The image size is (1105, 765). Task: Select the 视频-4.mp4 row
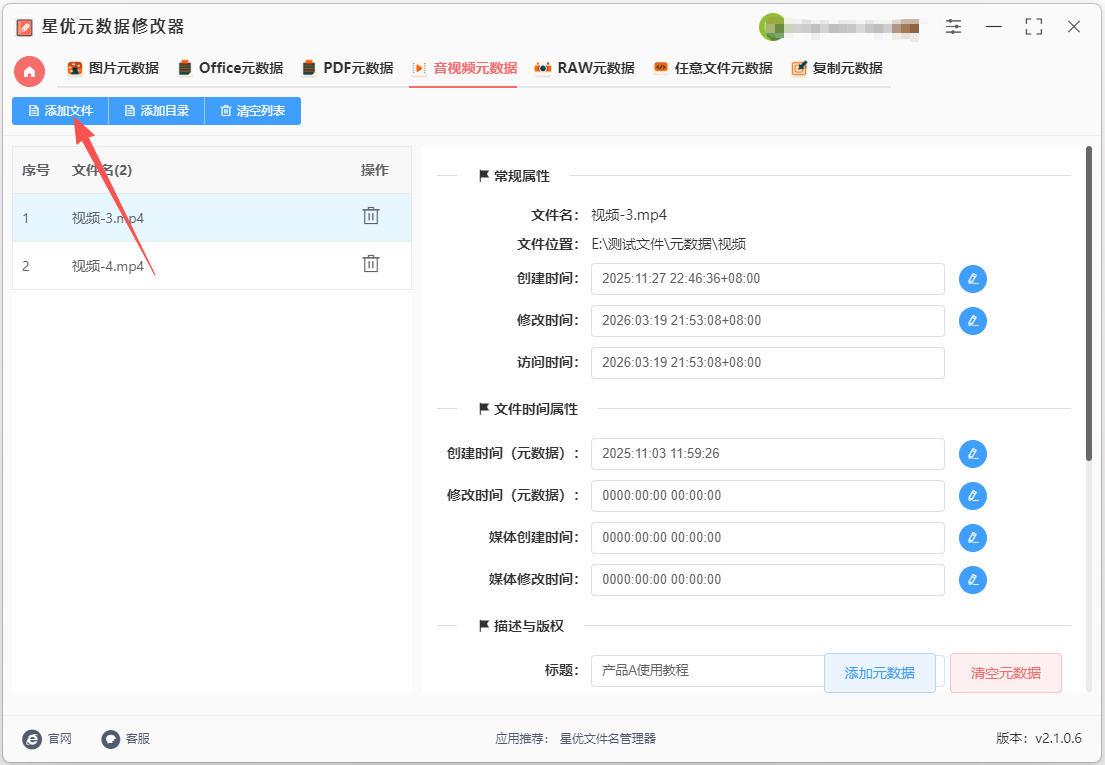coord(212,266)
